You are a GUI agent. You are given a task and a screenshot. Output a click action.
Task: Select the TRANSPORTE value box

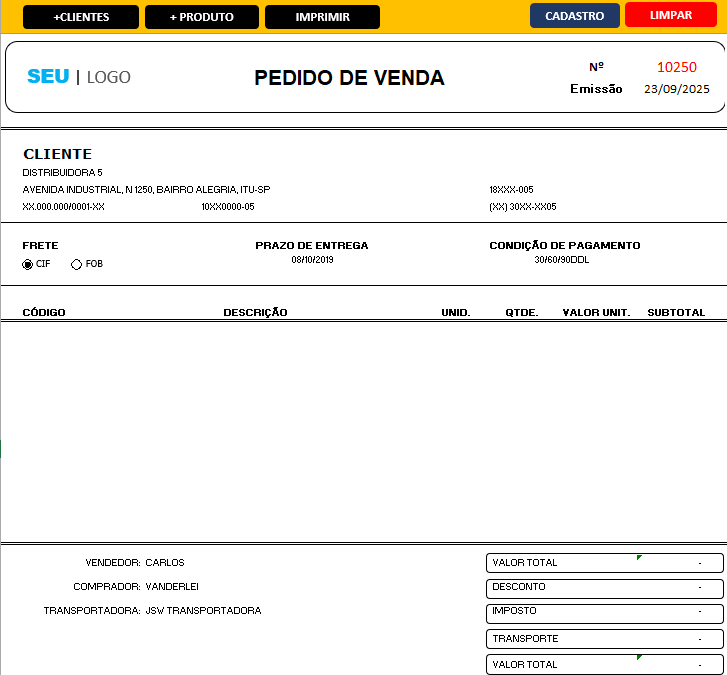click(x=604, y=639)
